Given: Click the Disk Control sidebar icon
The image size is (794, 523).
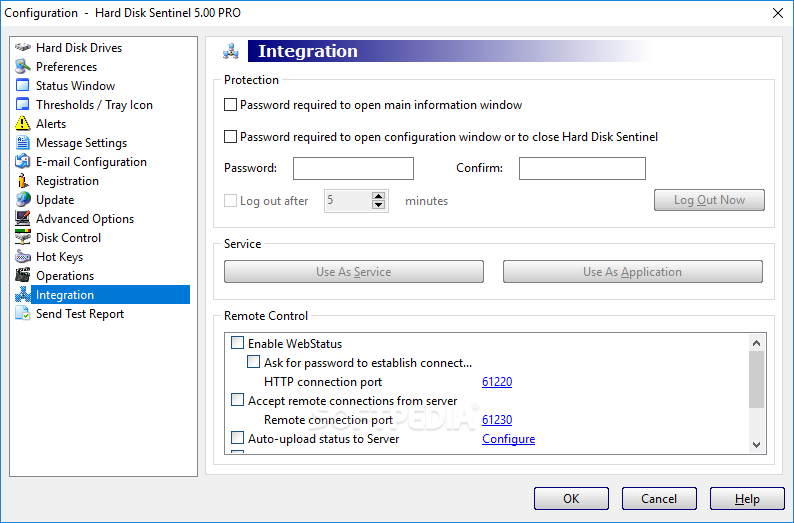Looking at the screenshot, I should [23, 237].
